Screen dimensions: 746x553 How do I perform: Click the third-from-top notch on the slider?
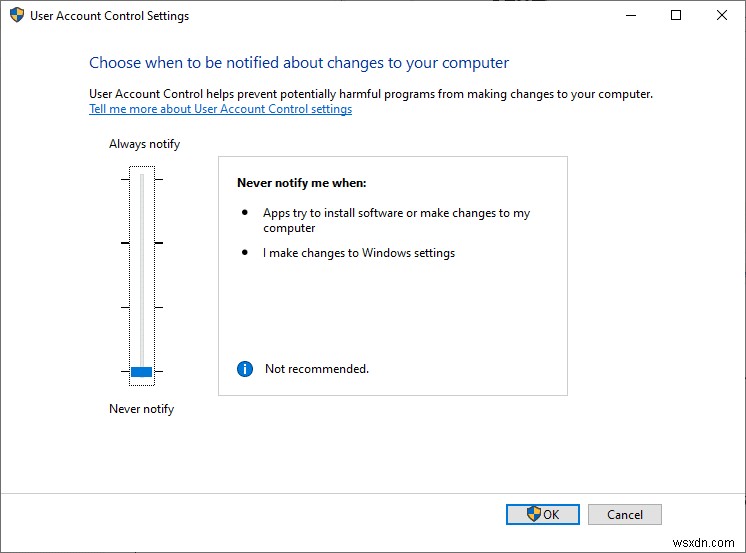pos(142,307)
